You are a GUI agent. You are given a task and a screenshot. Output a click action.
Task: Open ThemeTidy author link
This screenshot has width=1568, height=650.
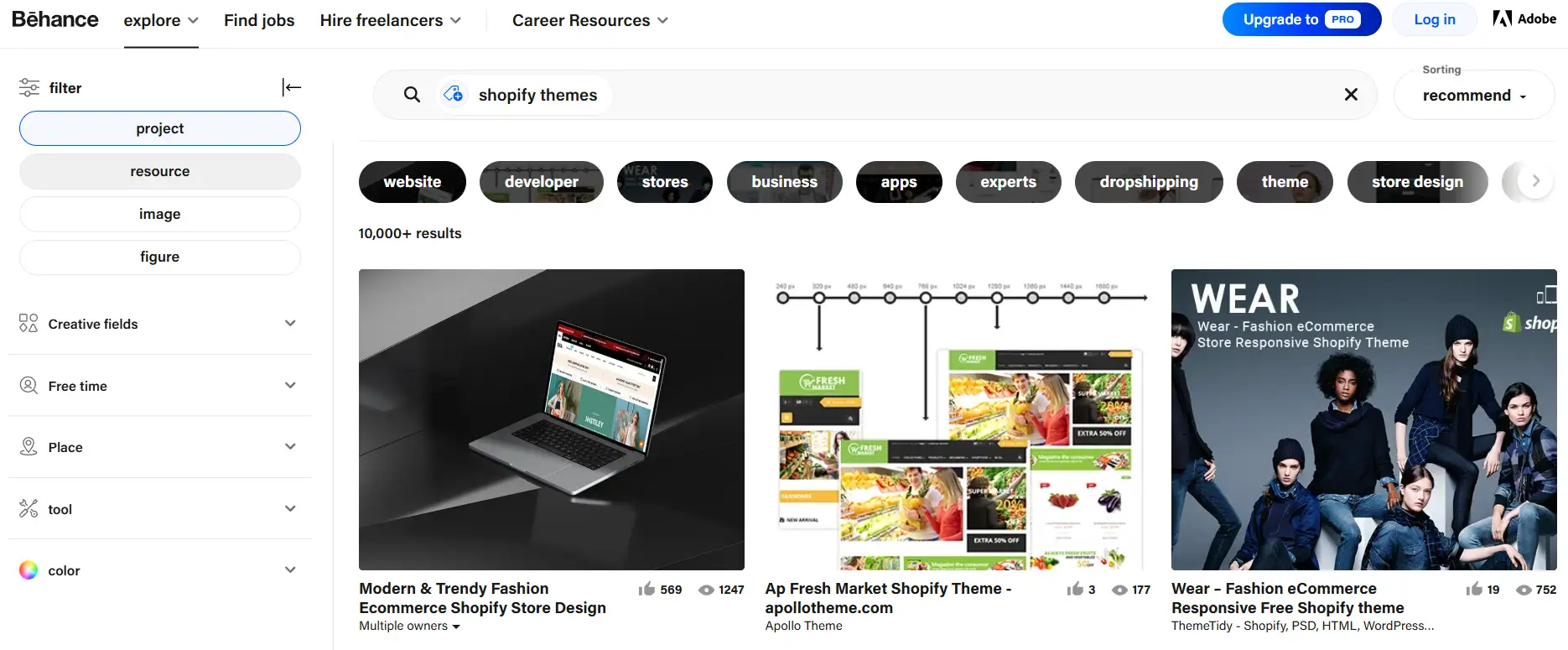click(x=1302, y=626)
